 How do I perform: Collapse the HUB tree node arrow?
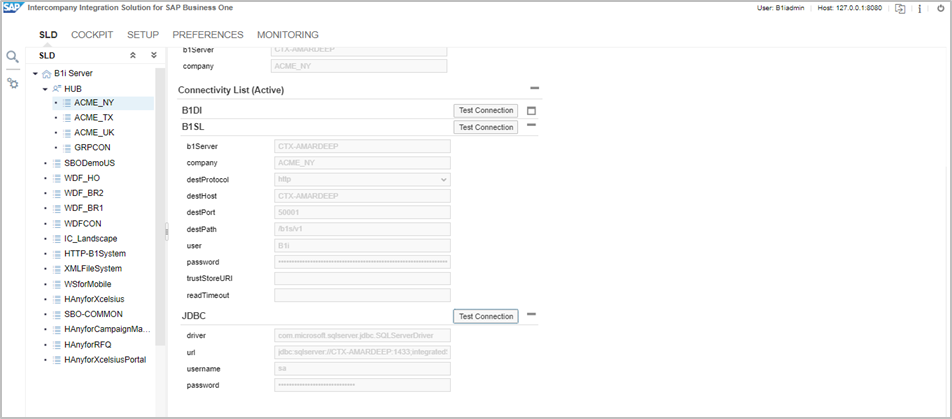[45, 88]
